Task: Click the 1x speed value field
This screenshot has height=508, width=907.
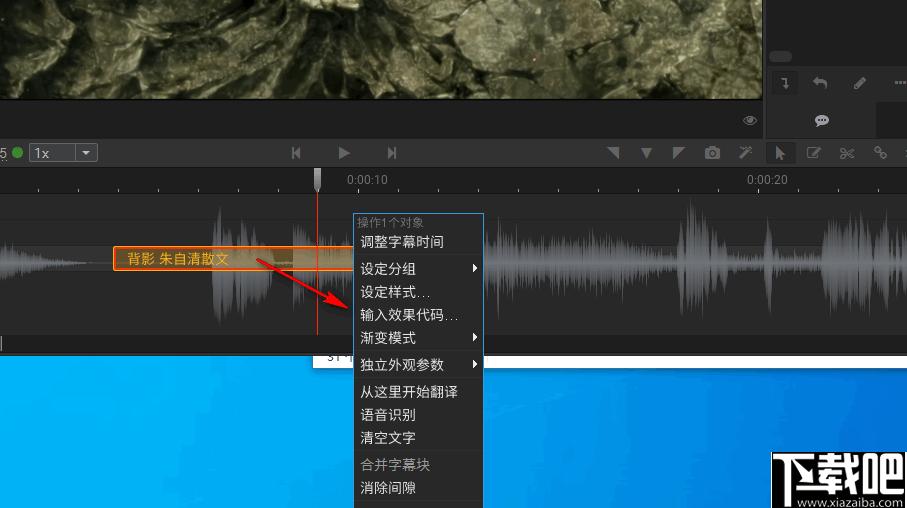Action: (x=53, y=153)
